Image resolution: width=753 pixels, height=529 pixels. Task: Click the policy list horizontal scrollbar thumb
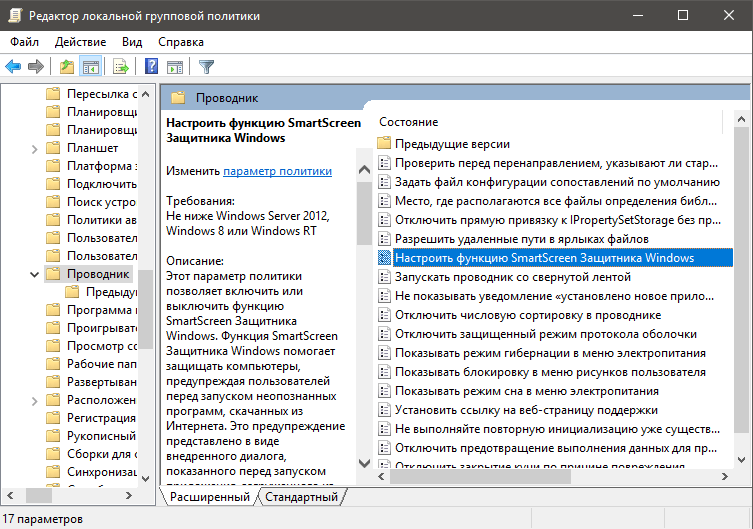tap(480, 477)
